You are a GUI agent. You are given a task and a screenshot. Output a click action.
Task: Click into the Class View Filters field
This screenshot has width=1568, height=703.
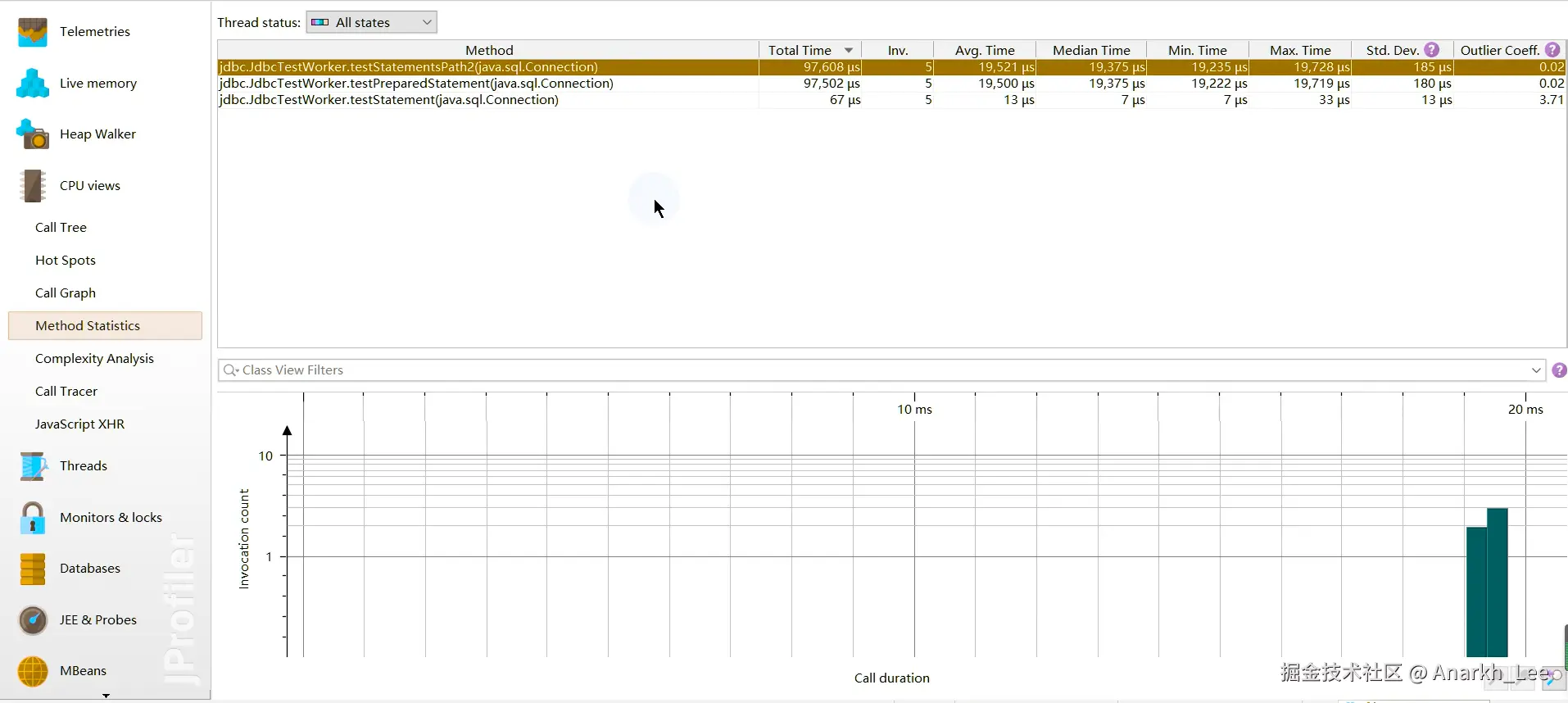click(x=881, y=370)
